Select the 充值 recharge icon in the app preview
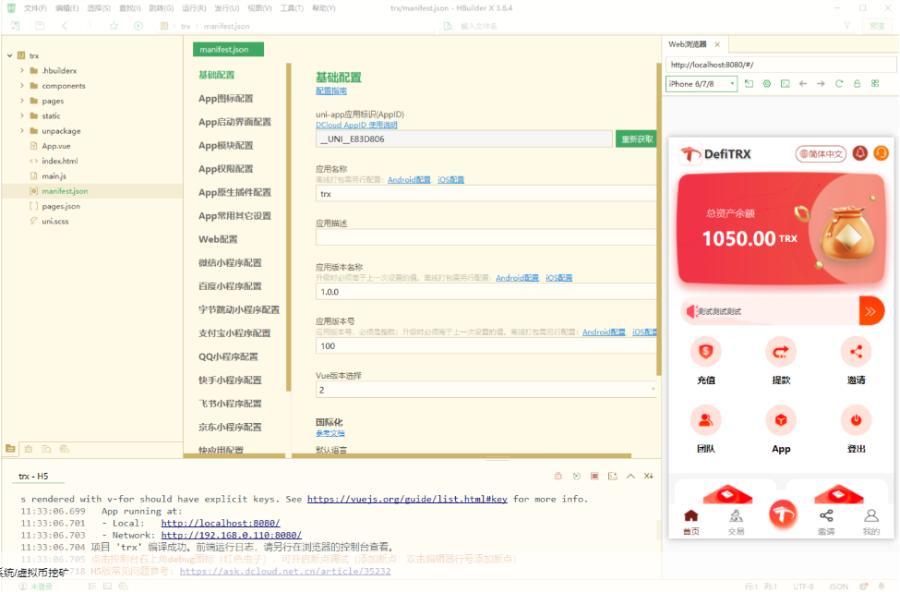 (706, 352)
